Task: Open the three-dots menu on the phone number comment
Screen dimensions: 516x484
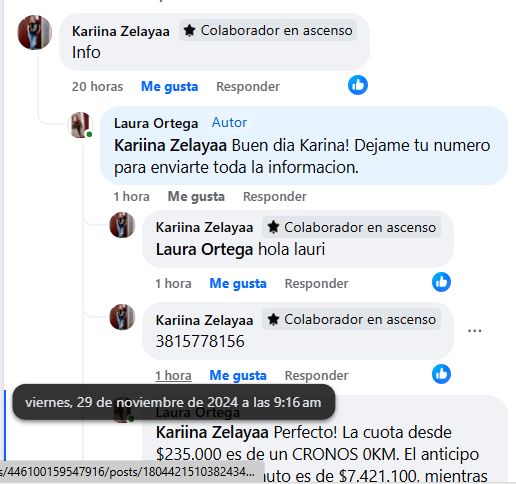Action: coord(474,331)
